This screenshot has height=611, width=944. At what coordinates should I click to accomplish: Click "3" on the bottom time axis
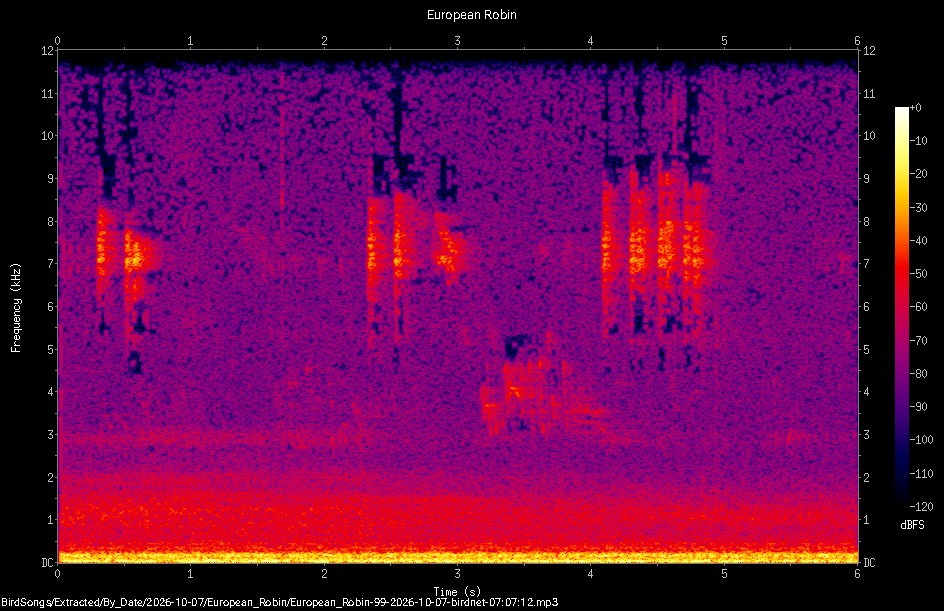pyautogui.click(x=458, y=574)
